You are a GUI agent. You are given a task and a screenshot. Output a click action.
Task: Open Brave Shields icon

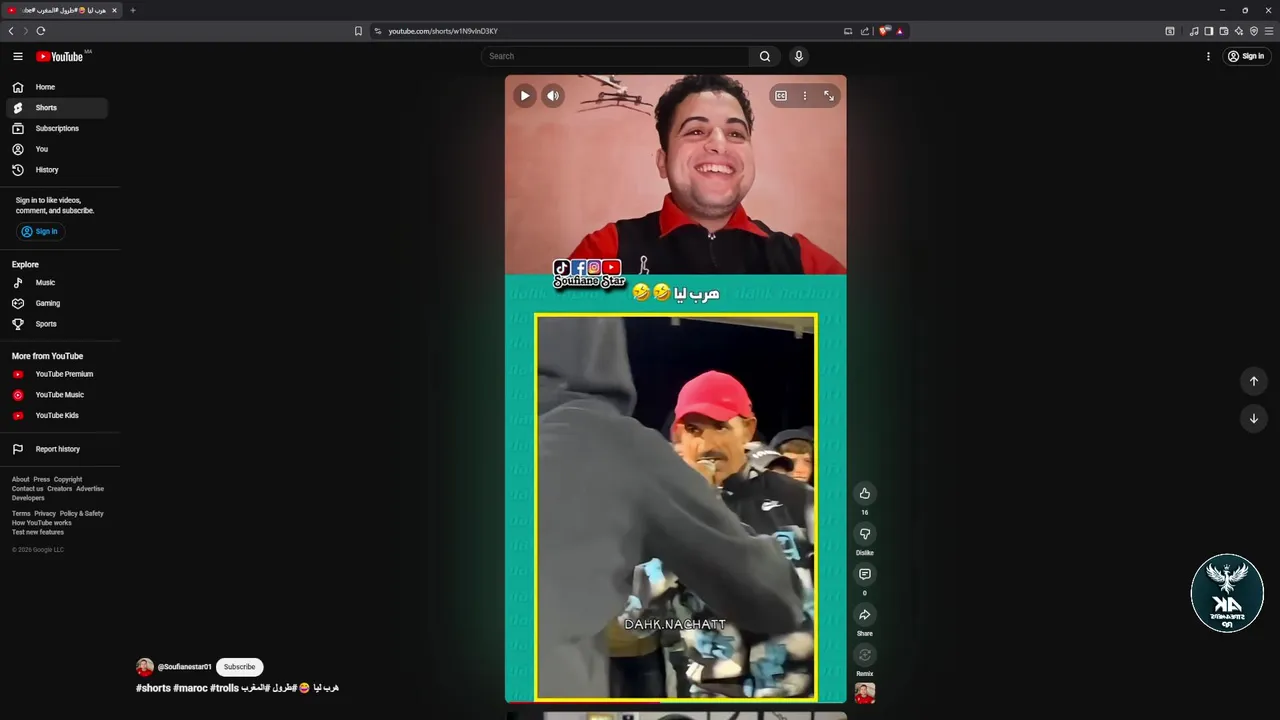click(x=884, y=31)
